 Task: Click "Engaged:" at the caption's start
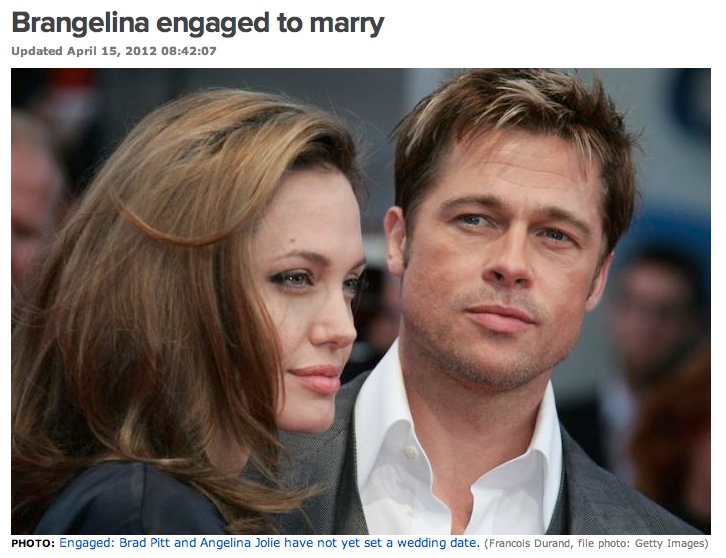87,543
